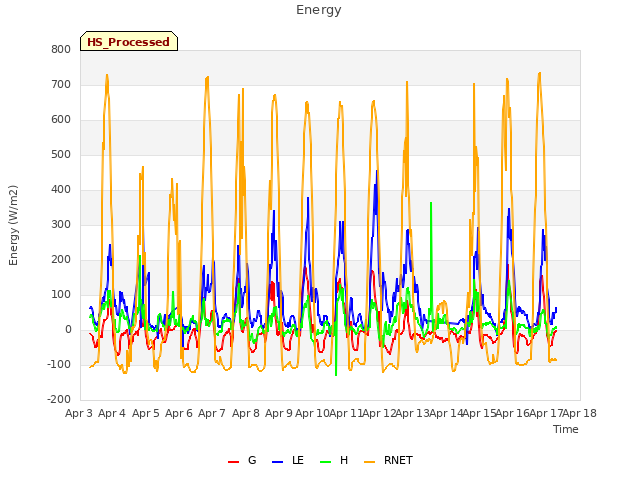
Task: Click the blue LE legend color marker
Action: (x=277, y=462)
